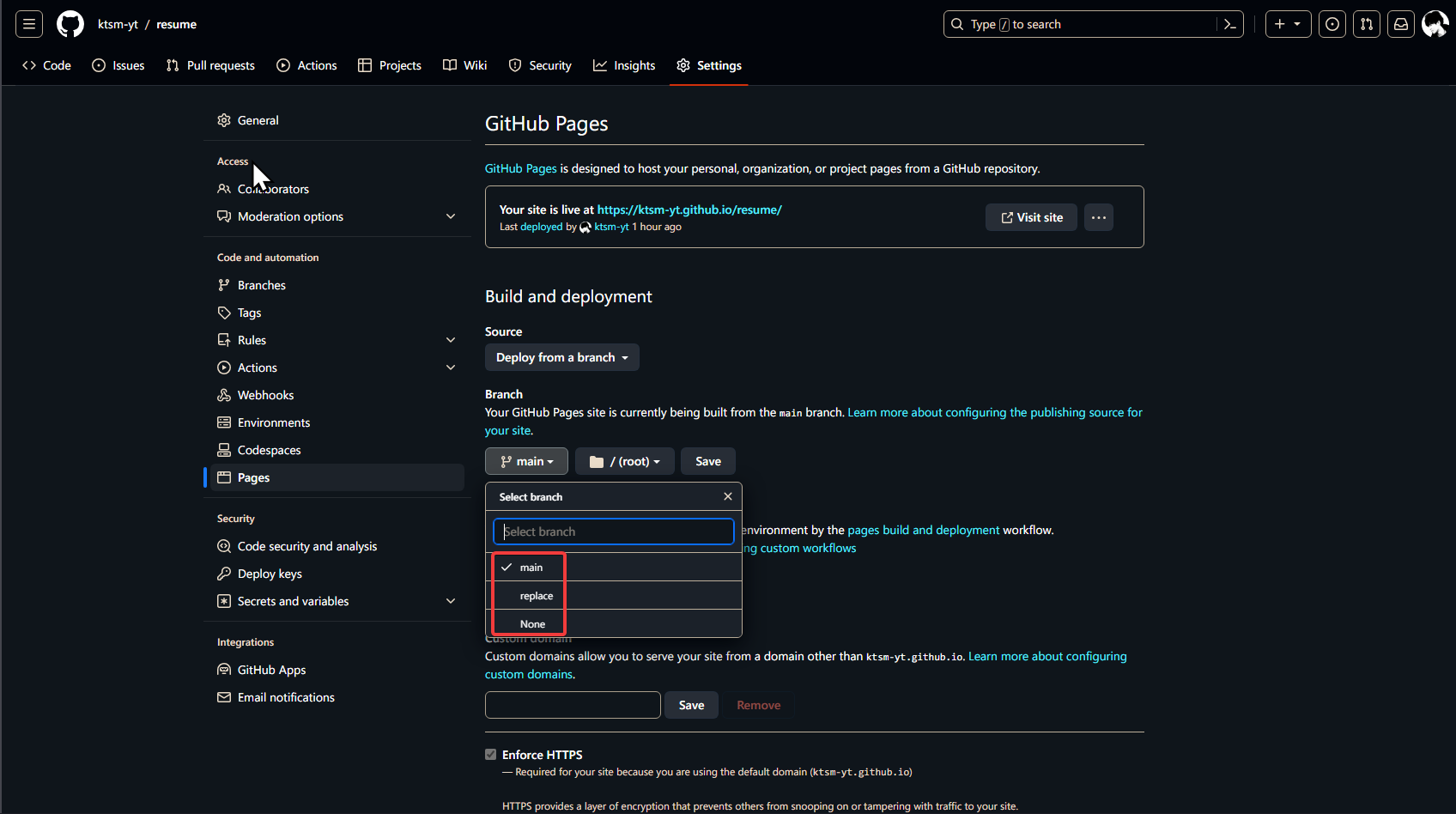Viewport: 1456px width, 814px height.
Task: Switch to the Pull requests tab
Action: [x=210, y=65]
